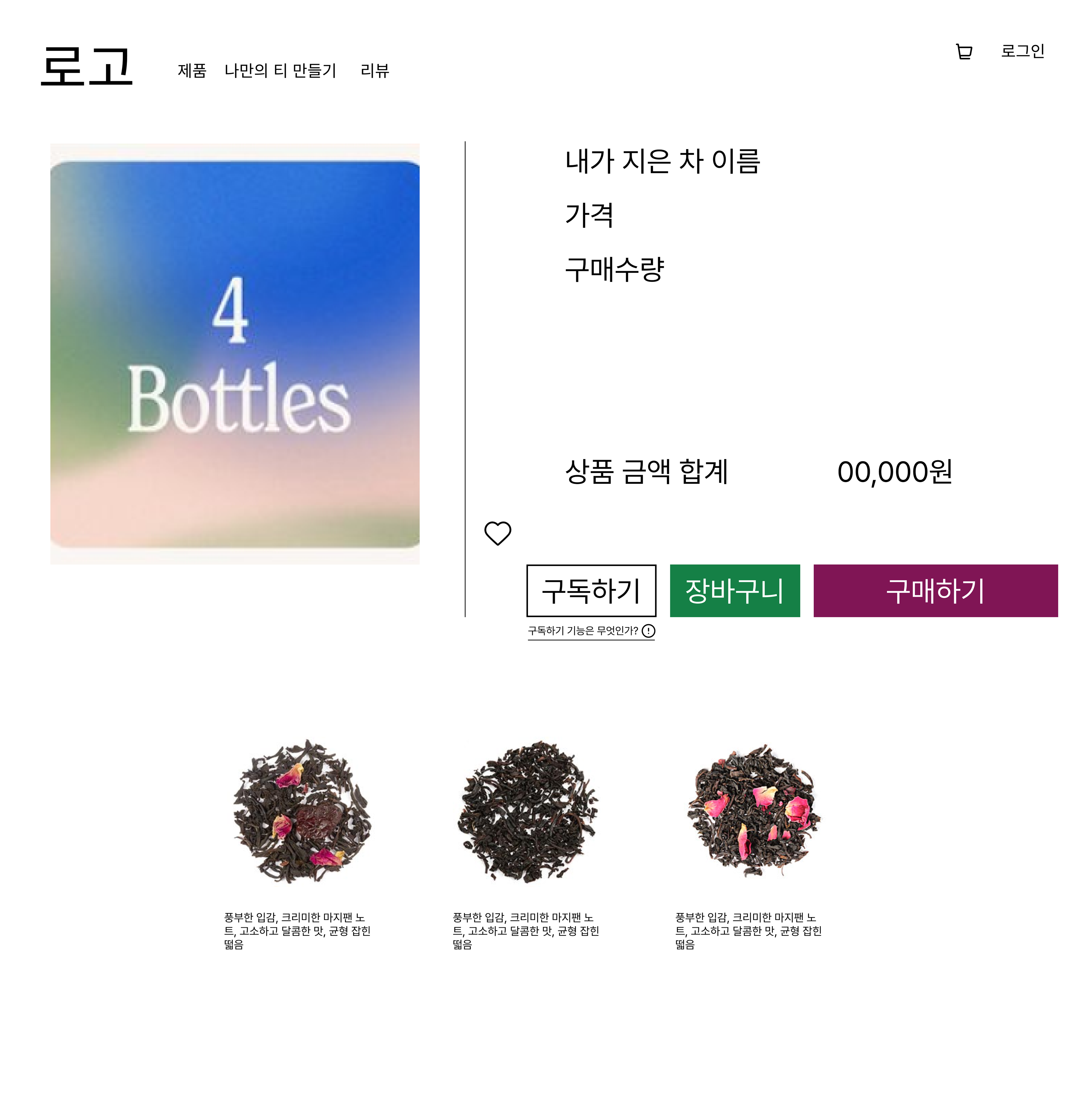Add to cart with the 장바구니 button
Screen dimensions: 1083x1120
tap(735, 591)
